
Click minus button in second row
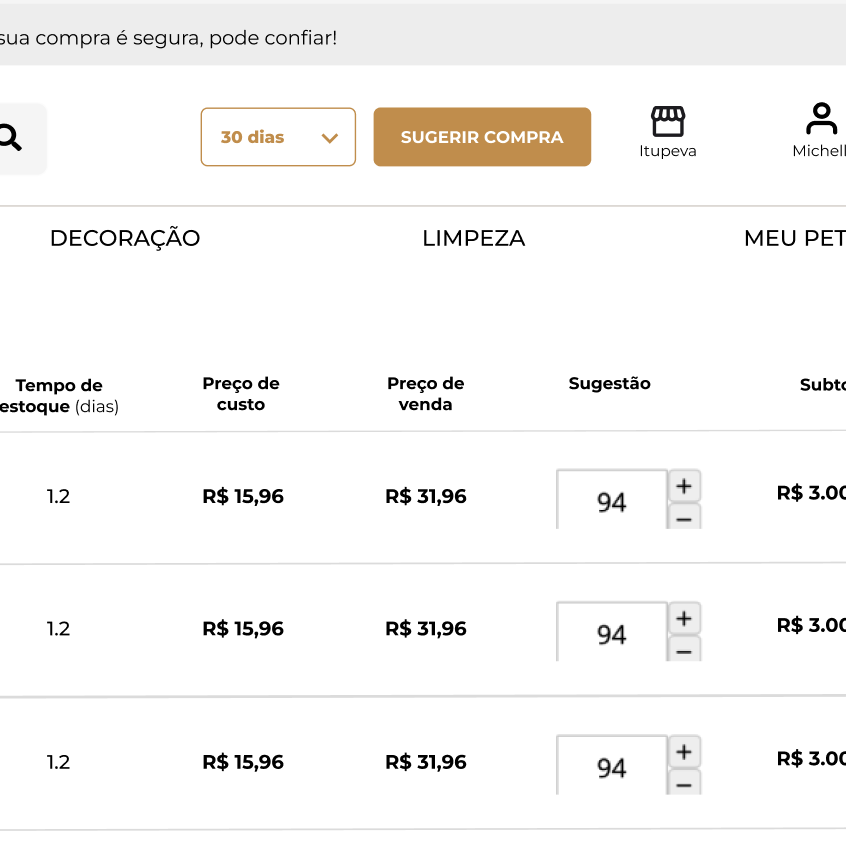click(x=684, y=650)
